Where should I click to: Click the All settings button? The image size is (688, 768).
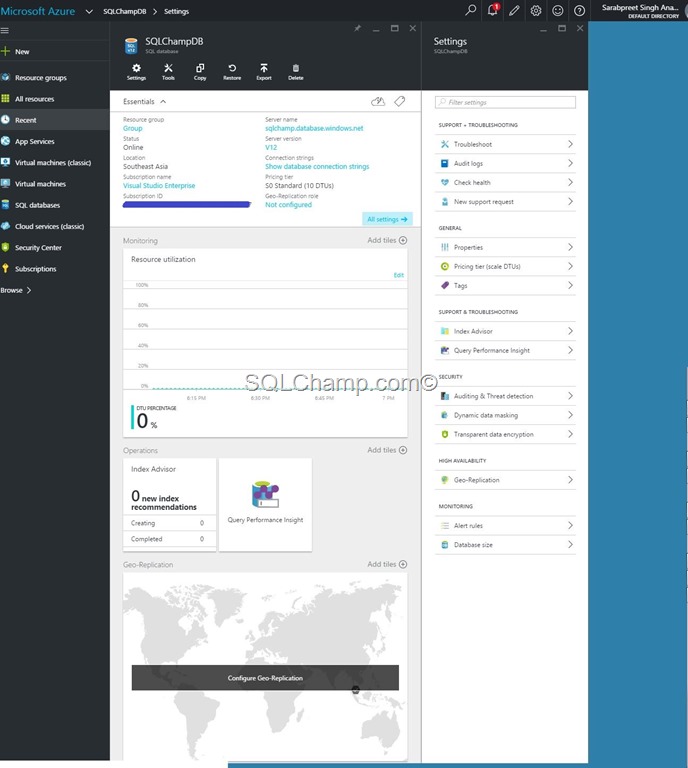[387, 219]
